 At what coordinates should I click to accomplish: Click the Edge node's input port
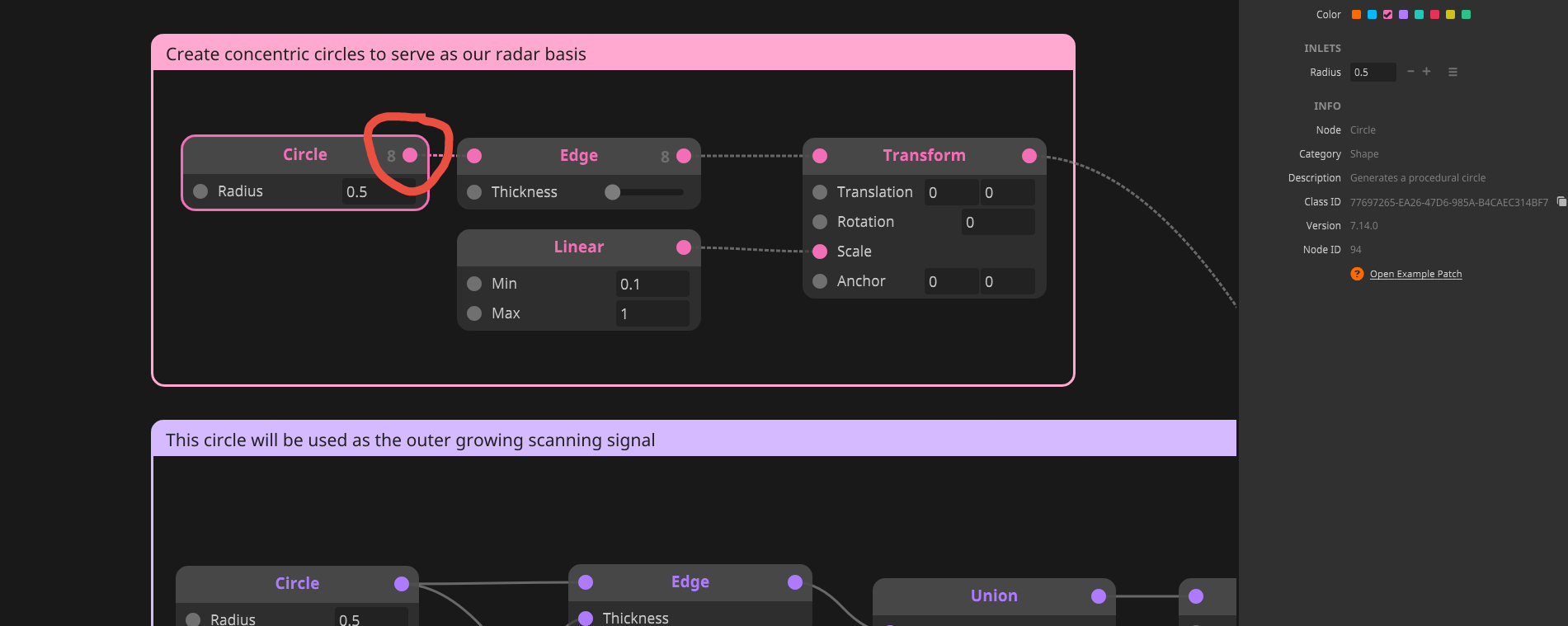tap(474, 156)
